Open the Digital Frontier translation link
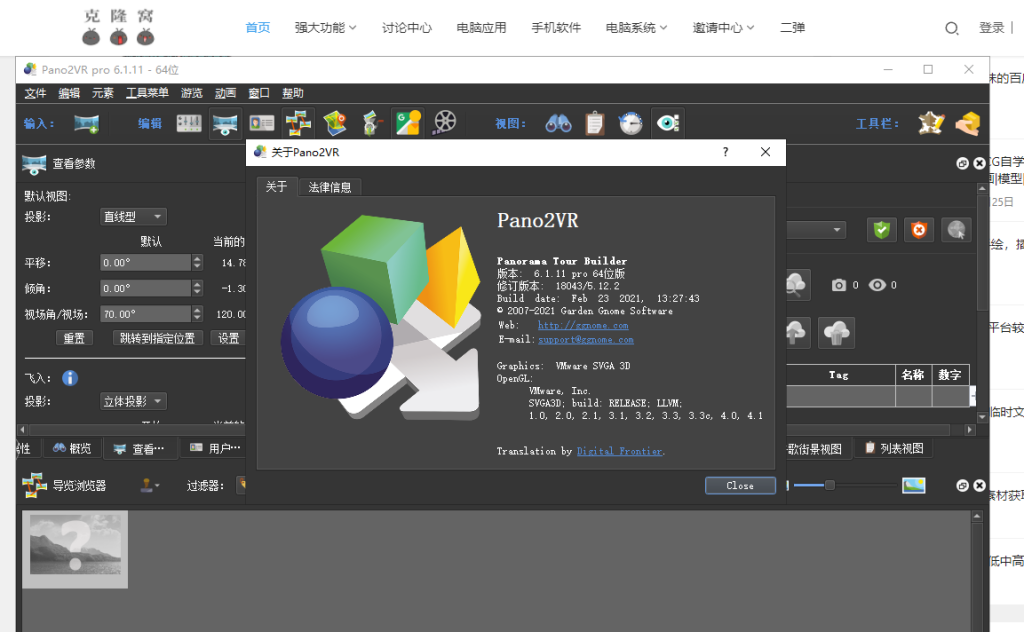The width and height of the screenshot is (1024, 632). coord(620,451)
